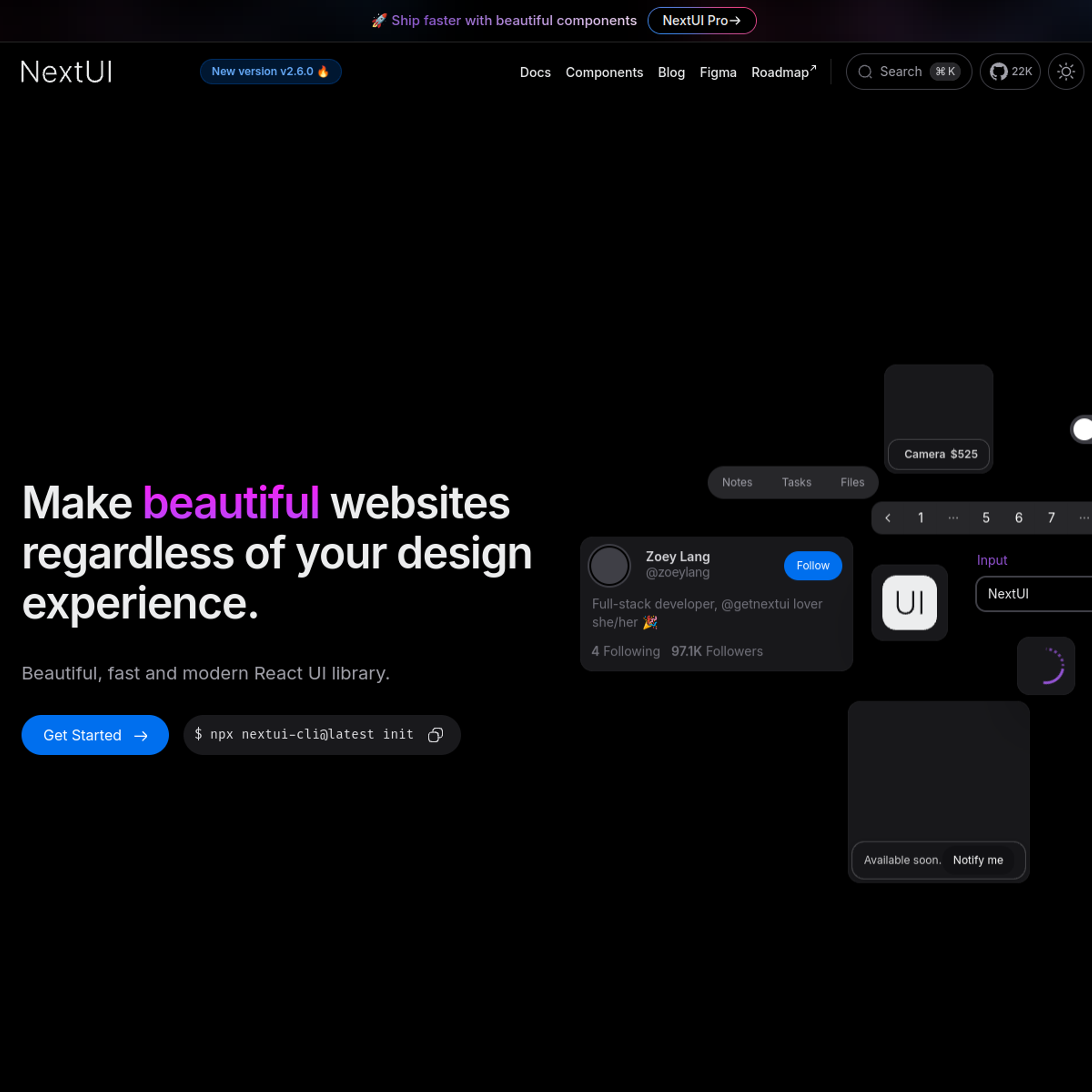Click the first pagination ellipsis
The image size is (1092, 1092).
[954, 518]
